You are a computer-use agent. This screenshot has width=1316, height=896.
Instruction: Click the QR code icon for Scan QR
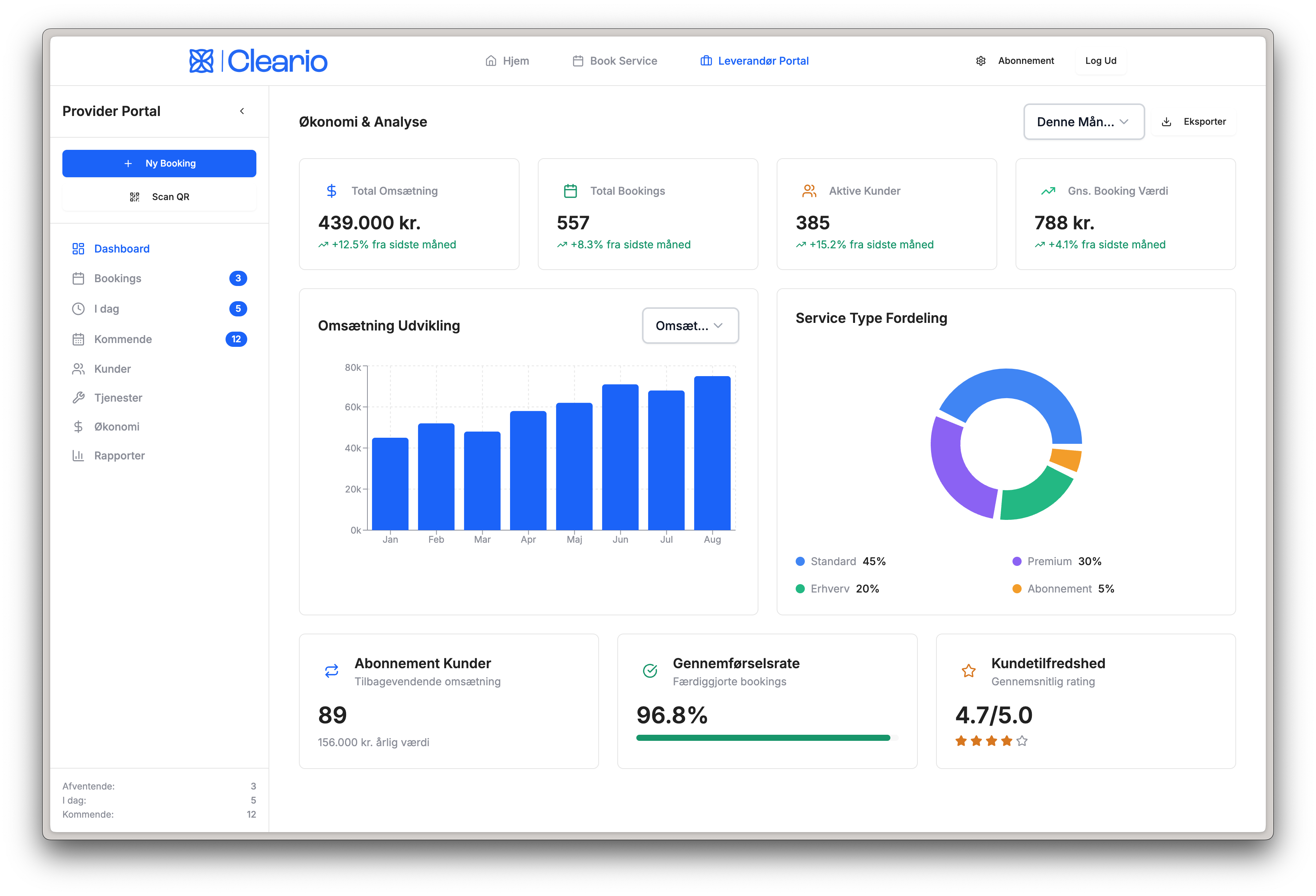[x=134, y=197]
